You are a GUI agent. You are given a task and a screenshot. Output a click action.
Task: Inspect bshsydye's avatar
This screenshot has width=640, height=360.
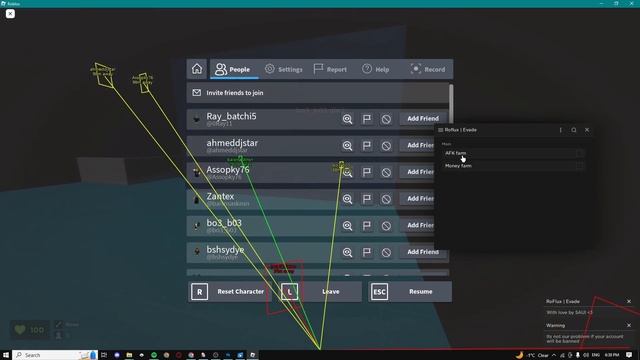pyautogui.click(x=347, y=252)
